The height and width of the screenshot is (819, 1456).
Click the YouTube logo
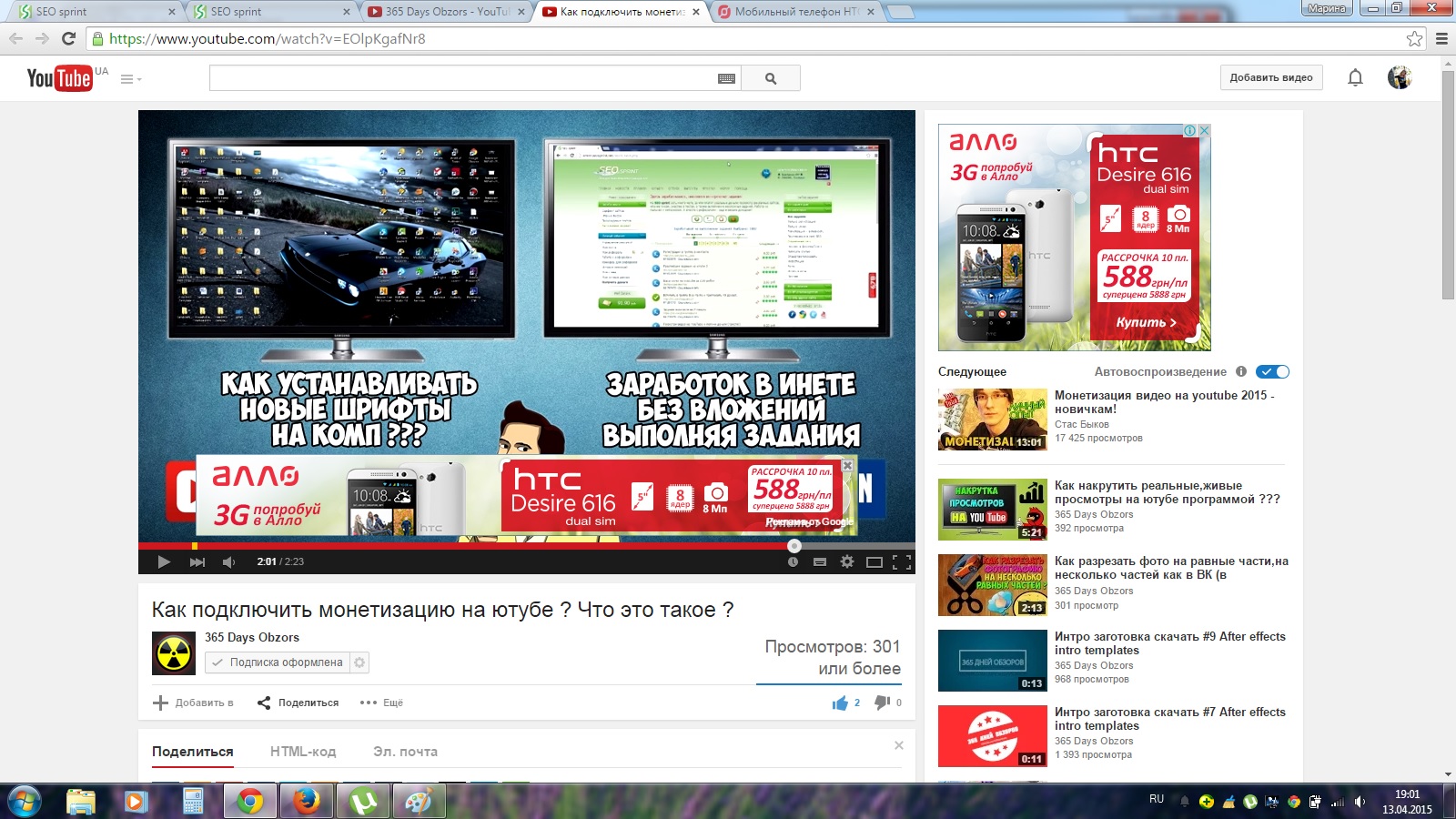[x=59, y=78]
